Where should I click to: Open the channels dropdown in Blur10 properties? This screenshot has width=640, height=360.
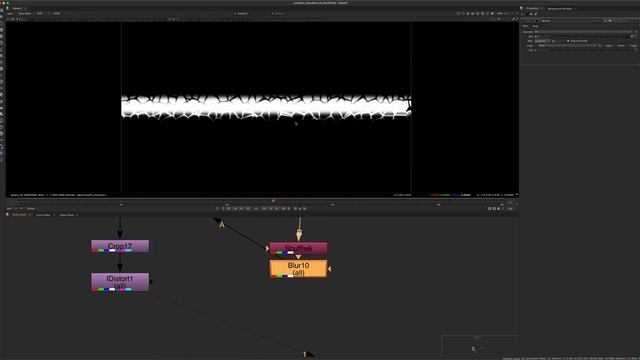pyautogui.click(x=584, y=31)
